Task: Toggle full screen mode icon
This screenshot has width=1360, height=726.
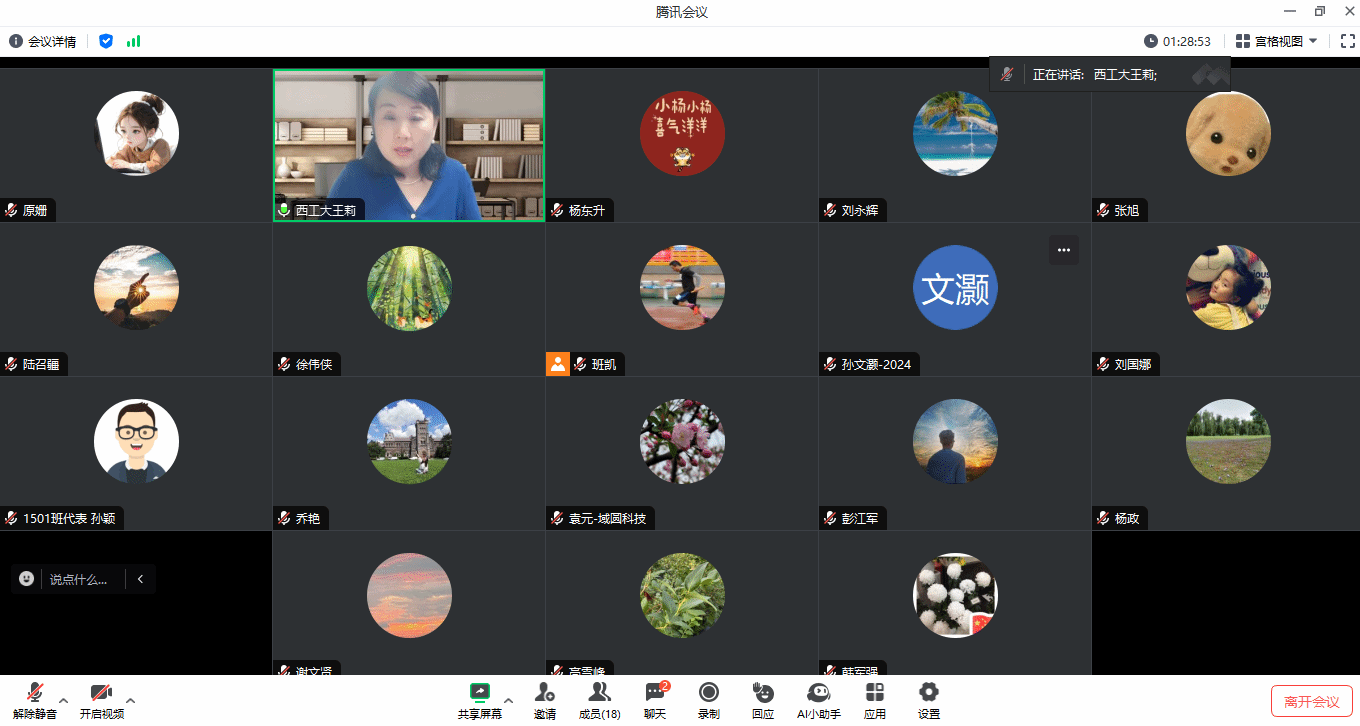Action: (x=1347, y=41)
